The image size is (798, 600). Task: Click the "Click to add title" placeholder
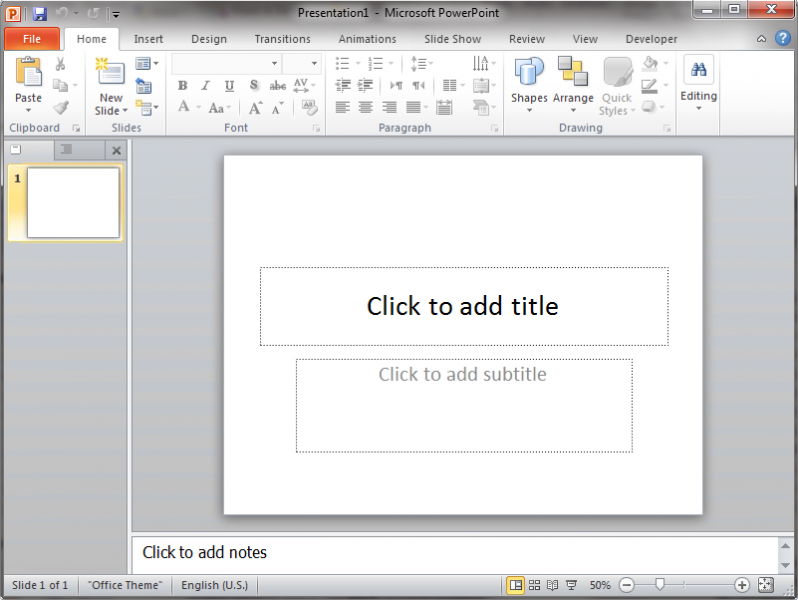click(x=463, y=306)
